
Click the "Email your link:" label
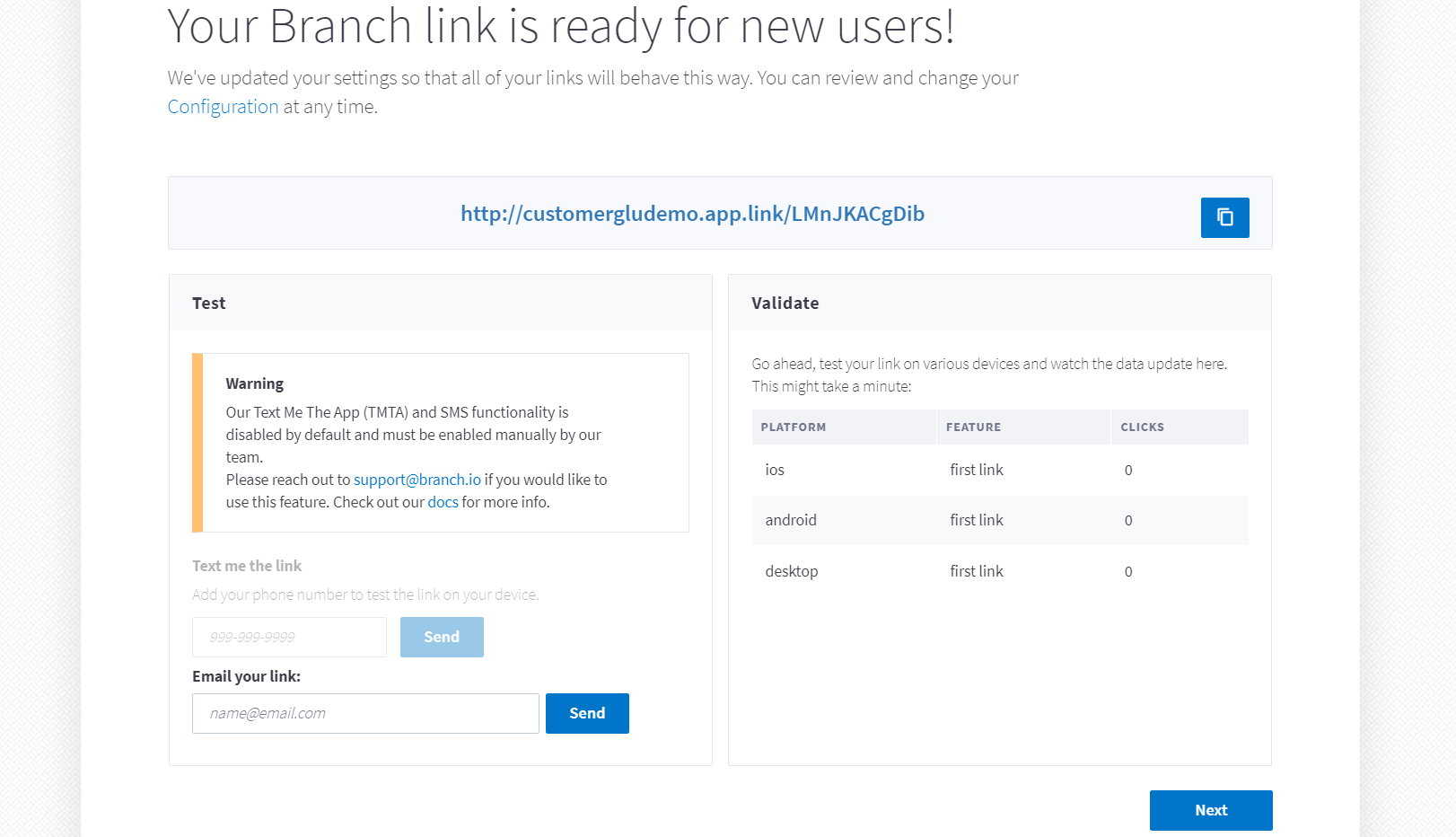click(x=246, y=676)
